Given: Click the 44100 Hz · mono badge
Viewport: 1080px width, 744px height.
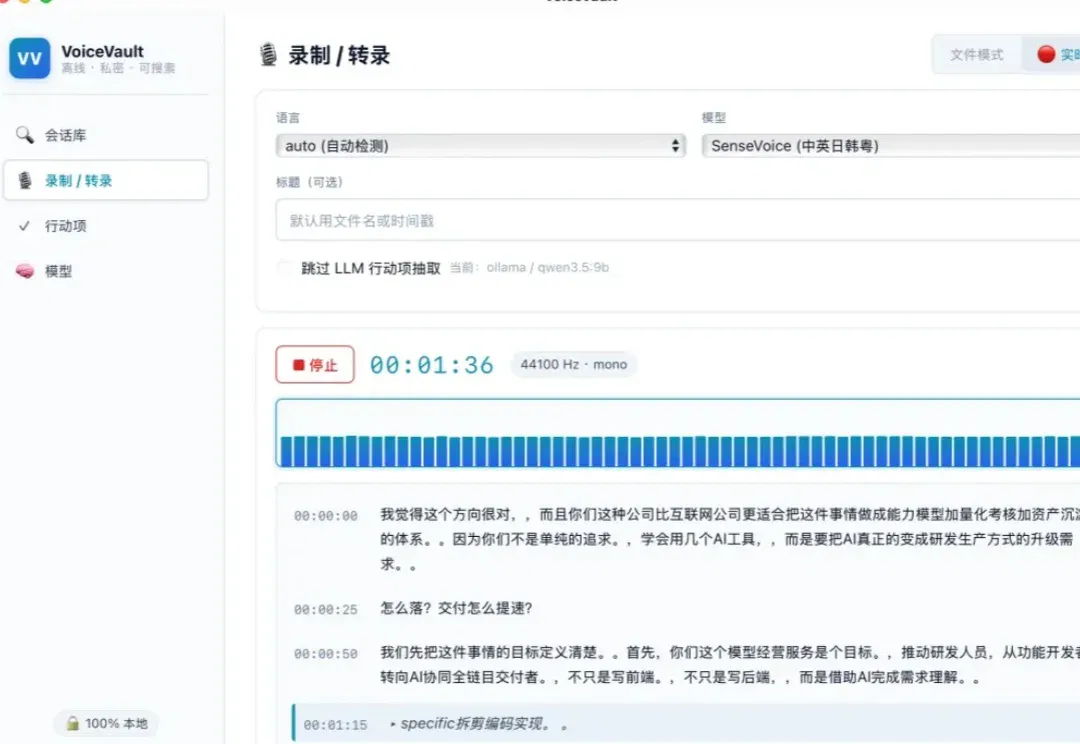Looking at the screenshot, I should 574,364.
